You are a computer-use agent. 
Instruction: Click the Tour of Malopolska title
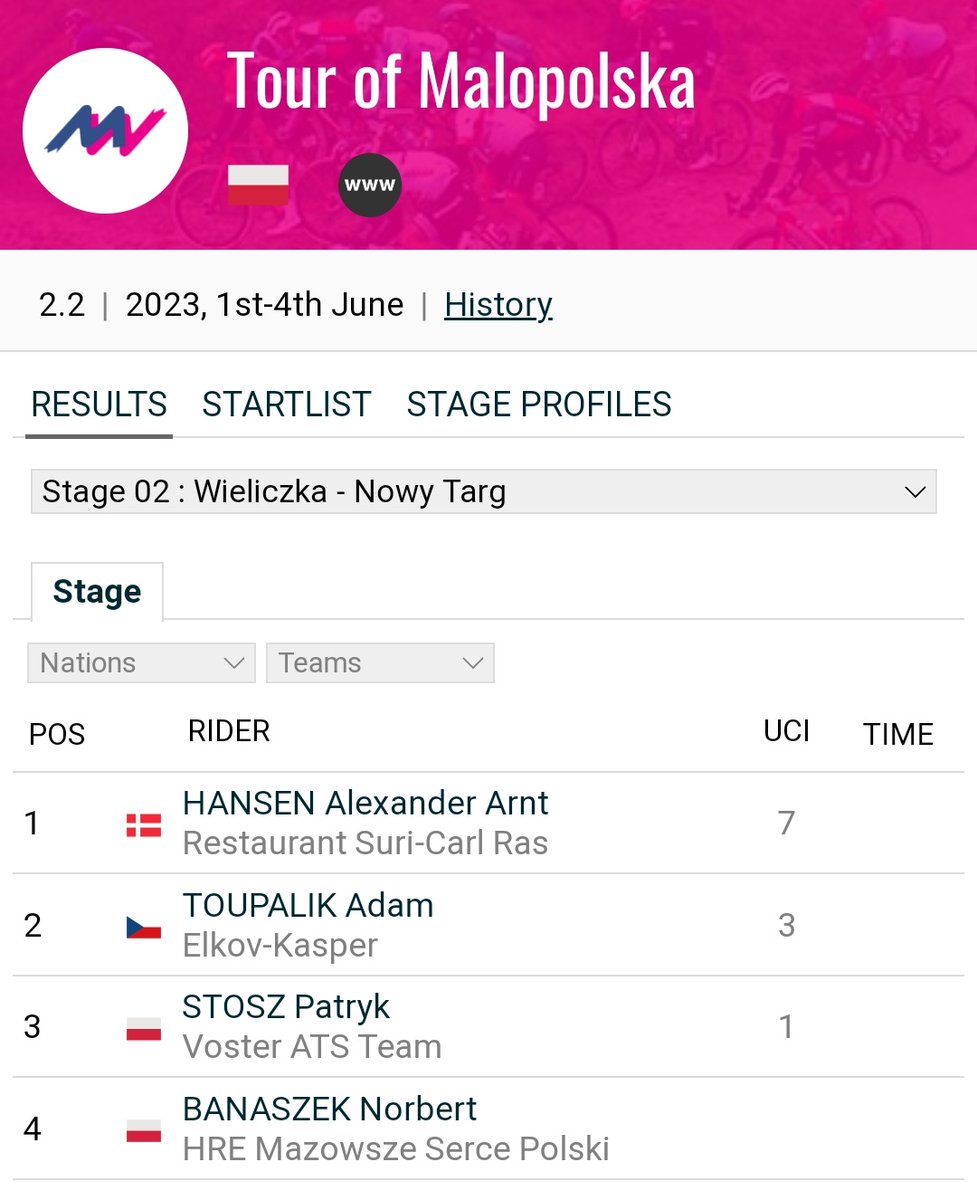(461, 80)
